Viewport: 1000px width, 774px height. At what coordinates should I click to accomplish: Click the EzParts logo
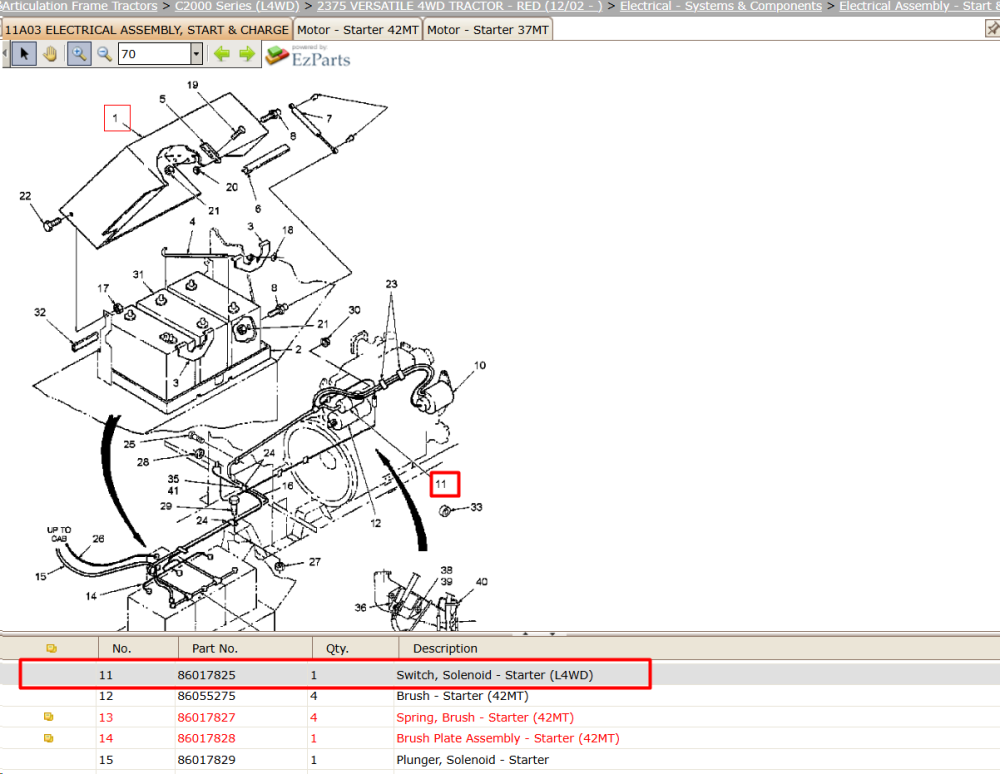click(x=308, y=56)
